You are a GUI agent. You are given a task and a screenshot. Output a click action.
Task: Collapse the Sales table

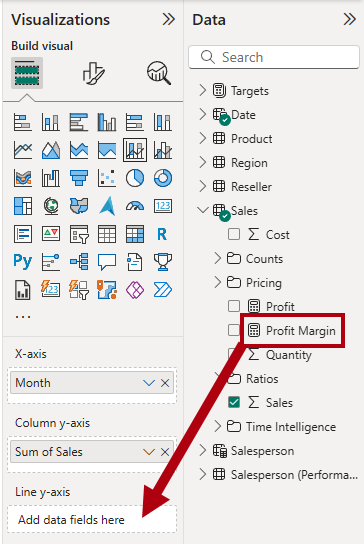(x=203, y=210)
